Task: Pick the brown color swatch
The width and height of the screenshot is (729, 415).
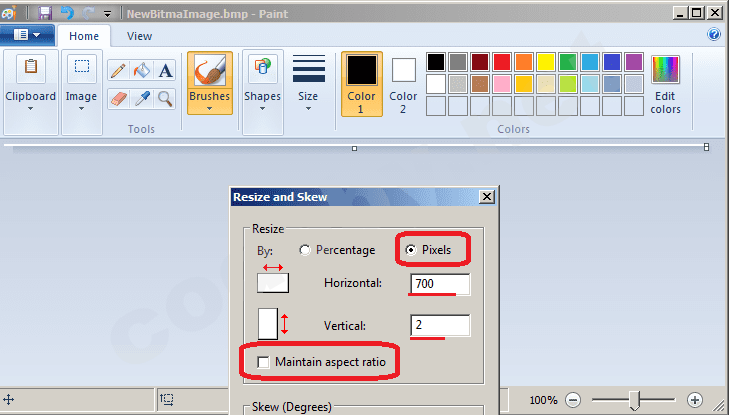Action: (480, 84)
